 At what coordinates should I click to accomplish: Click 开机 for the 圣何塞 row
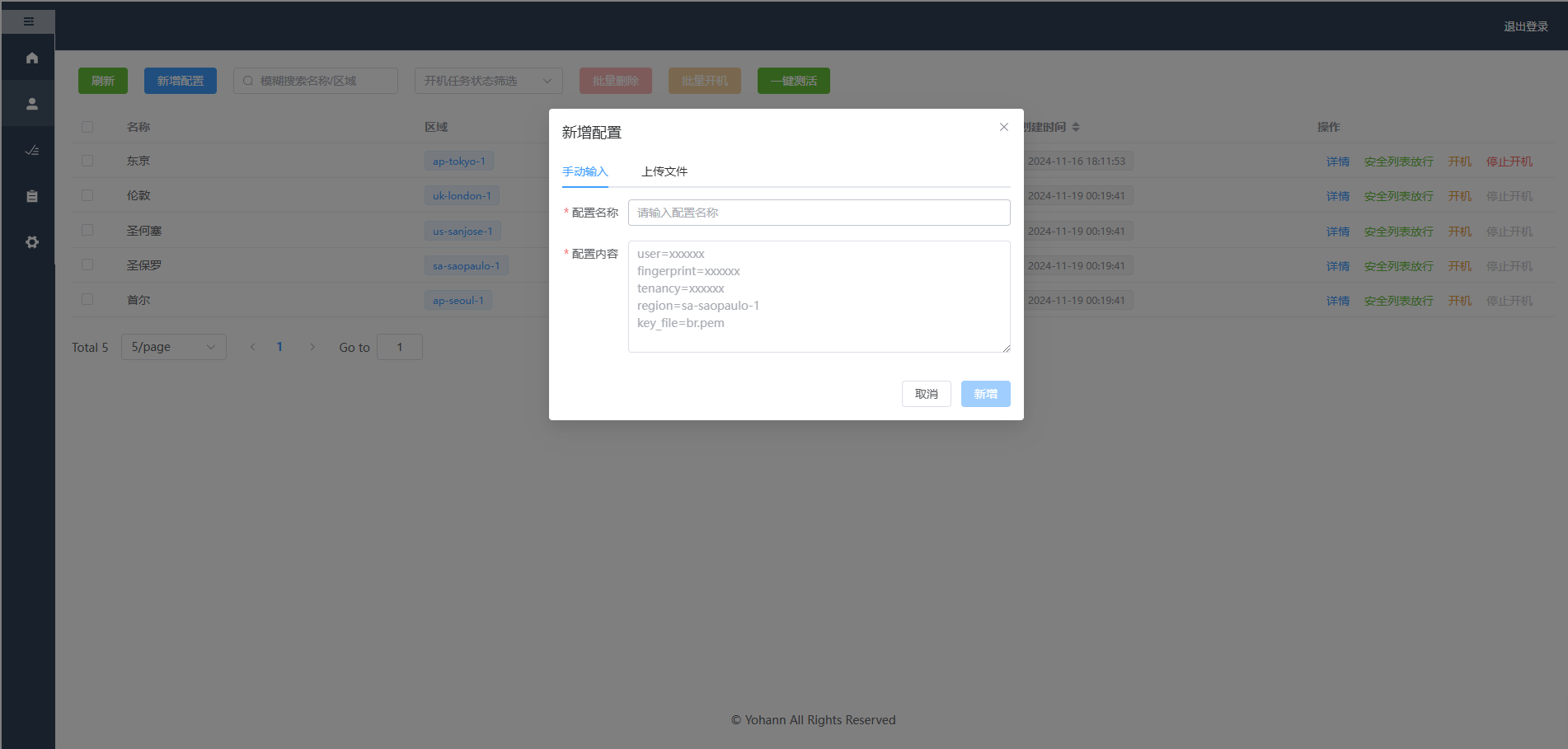pyautogui.click(x=1460, y=232)
